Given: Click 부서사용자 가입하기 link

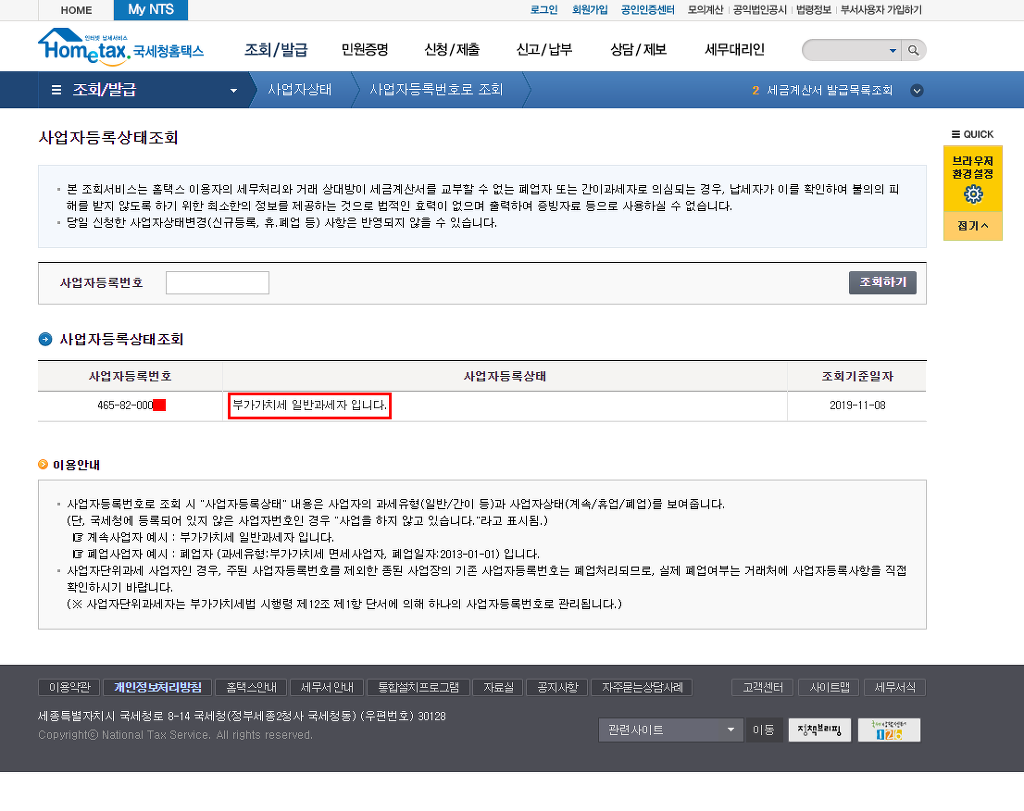Looking at the screenshot, I should (881, 10).
